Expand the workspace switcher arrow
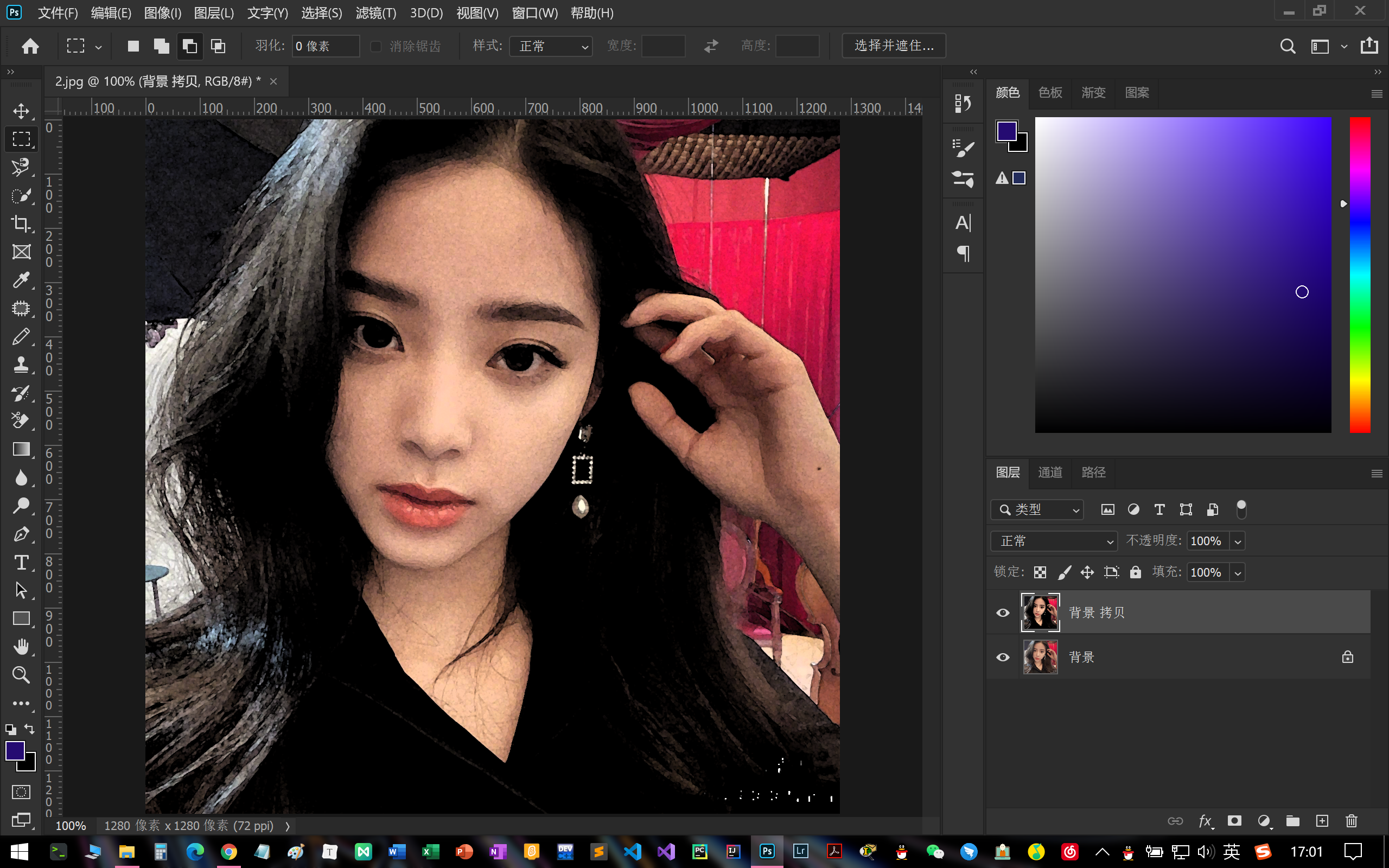 click(1344, 47)
